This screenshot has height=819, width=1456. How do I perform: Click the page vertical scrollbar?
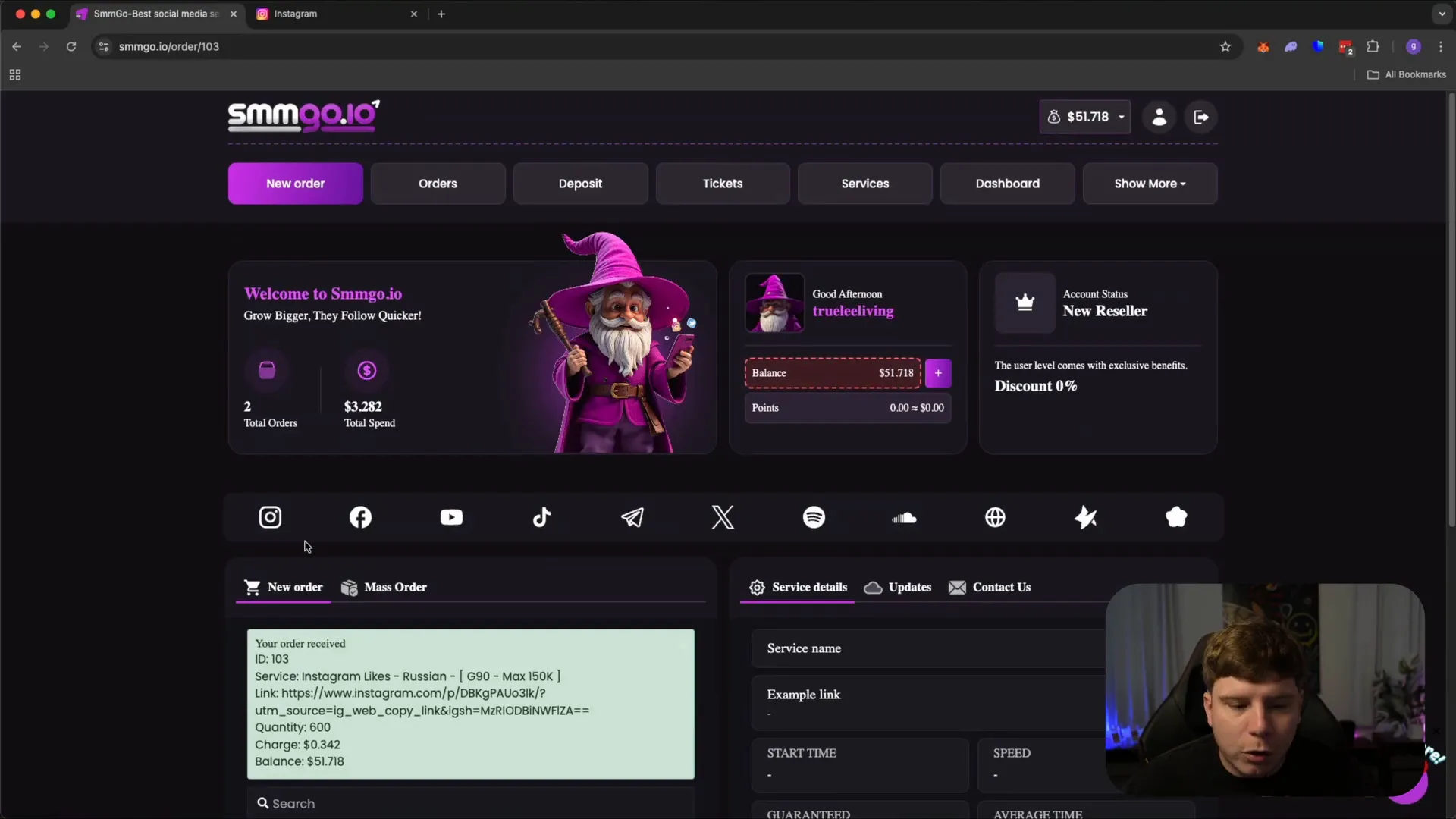tap(1451, 311)
